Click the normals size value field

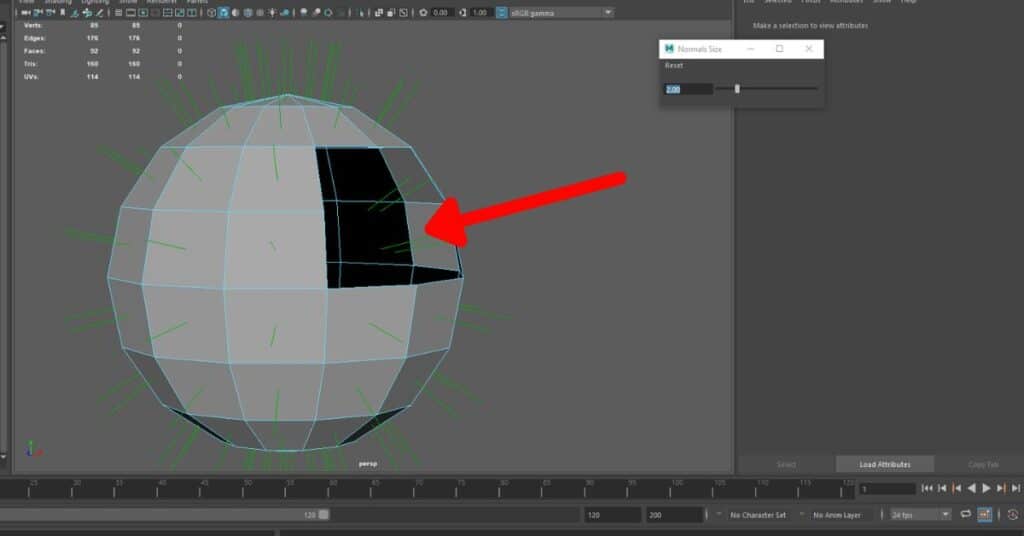688,89
